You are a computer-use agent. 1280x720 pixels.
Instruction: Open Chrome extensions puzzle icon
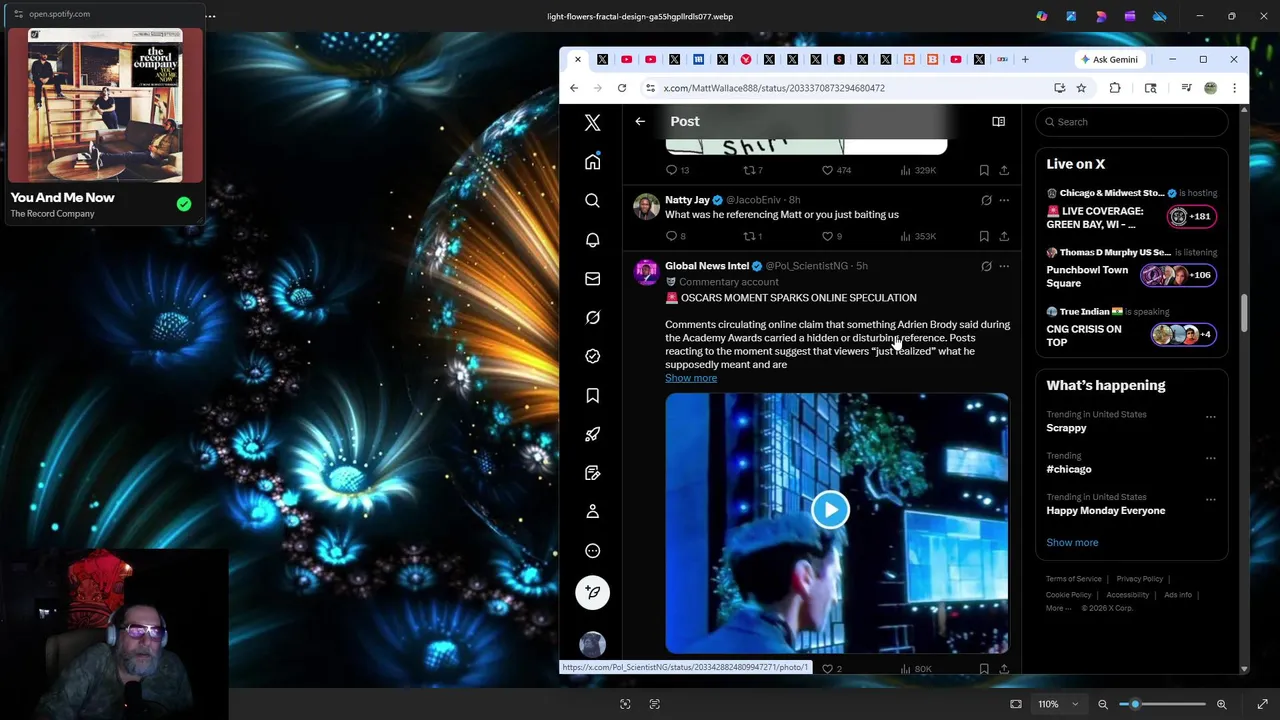[1115, 88]
